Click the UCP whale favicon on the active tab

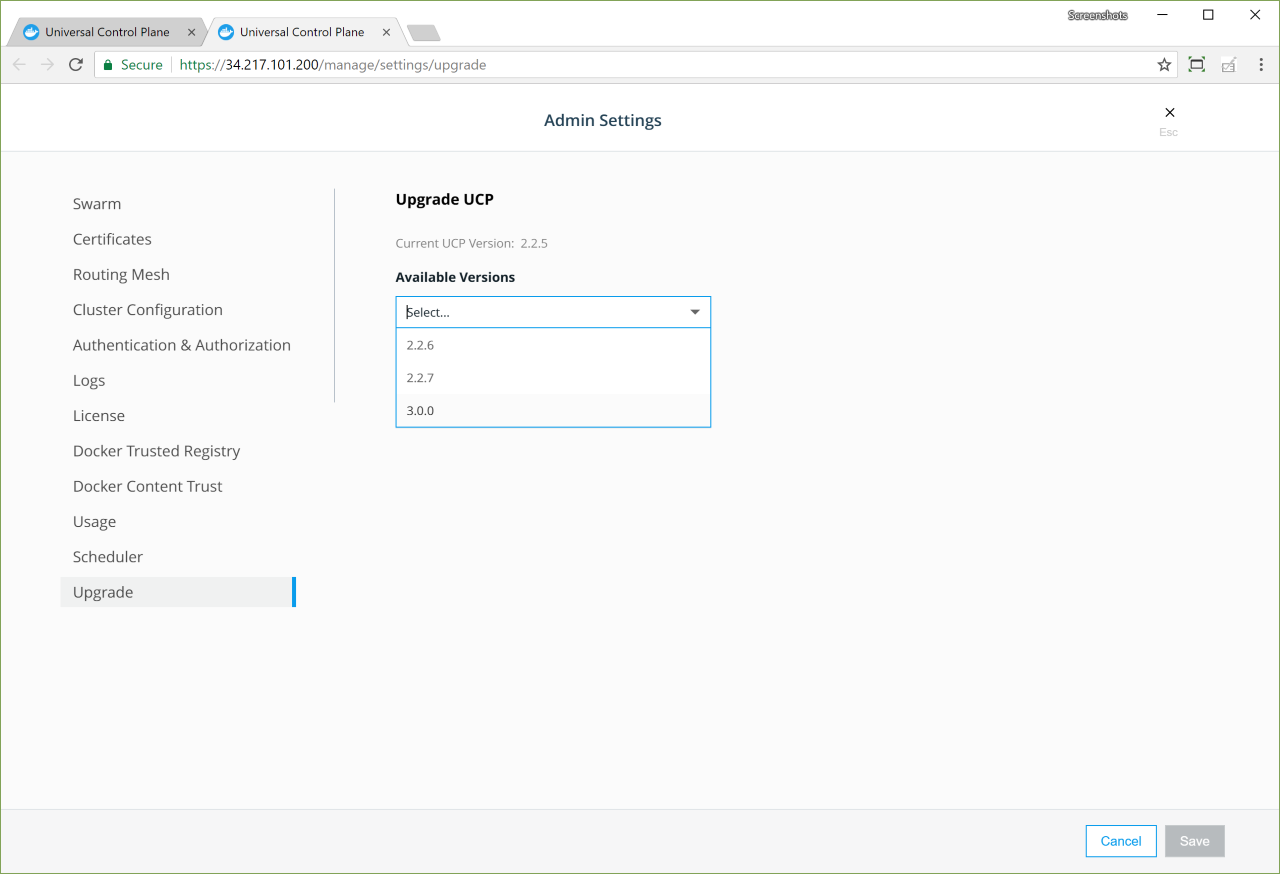tap(226, 31)
